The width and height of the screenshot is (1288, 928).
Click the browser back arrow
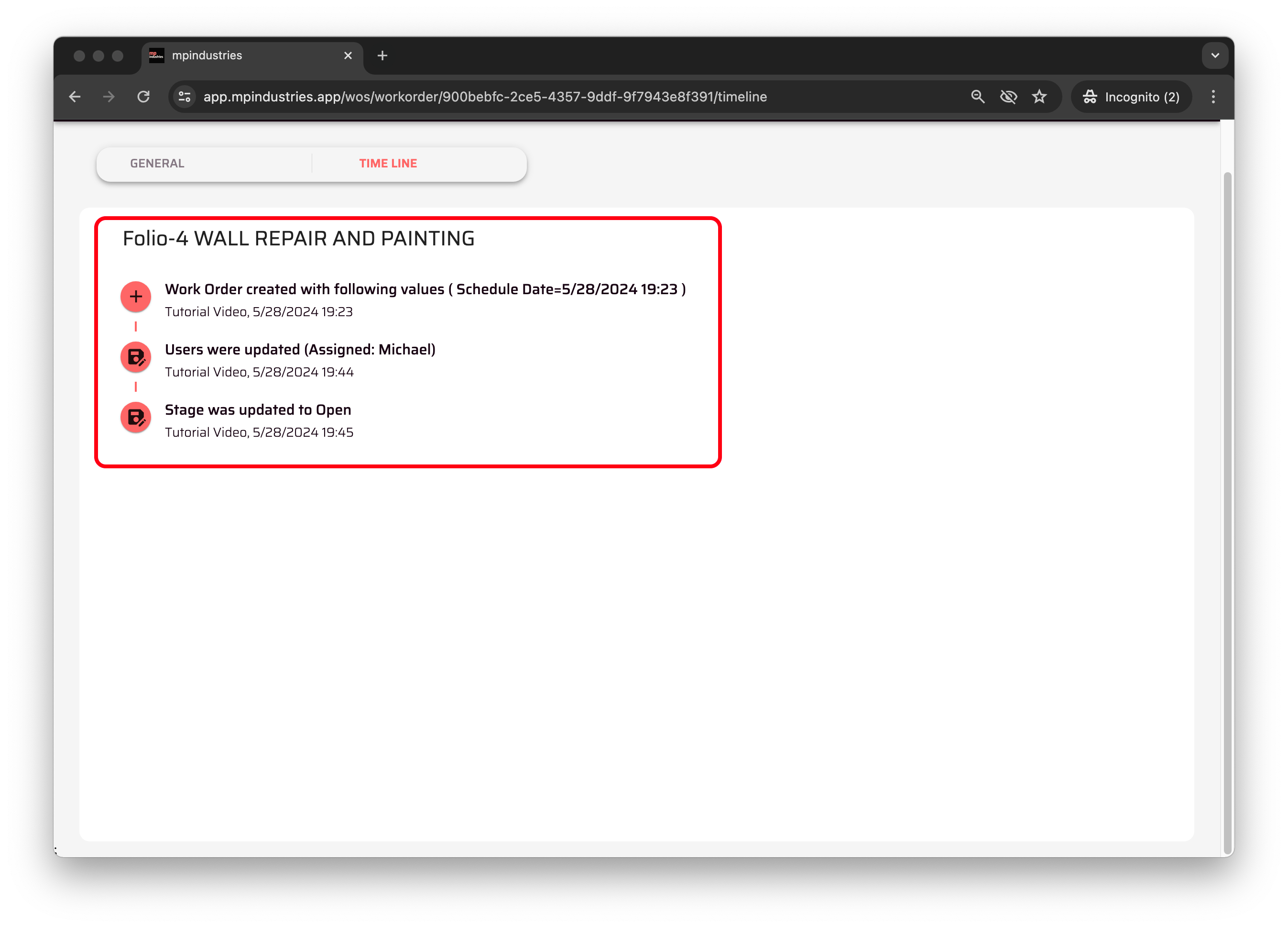pos(75,97)
